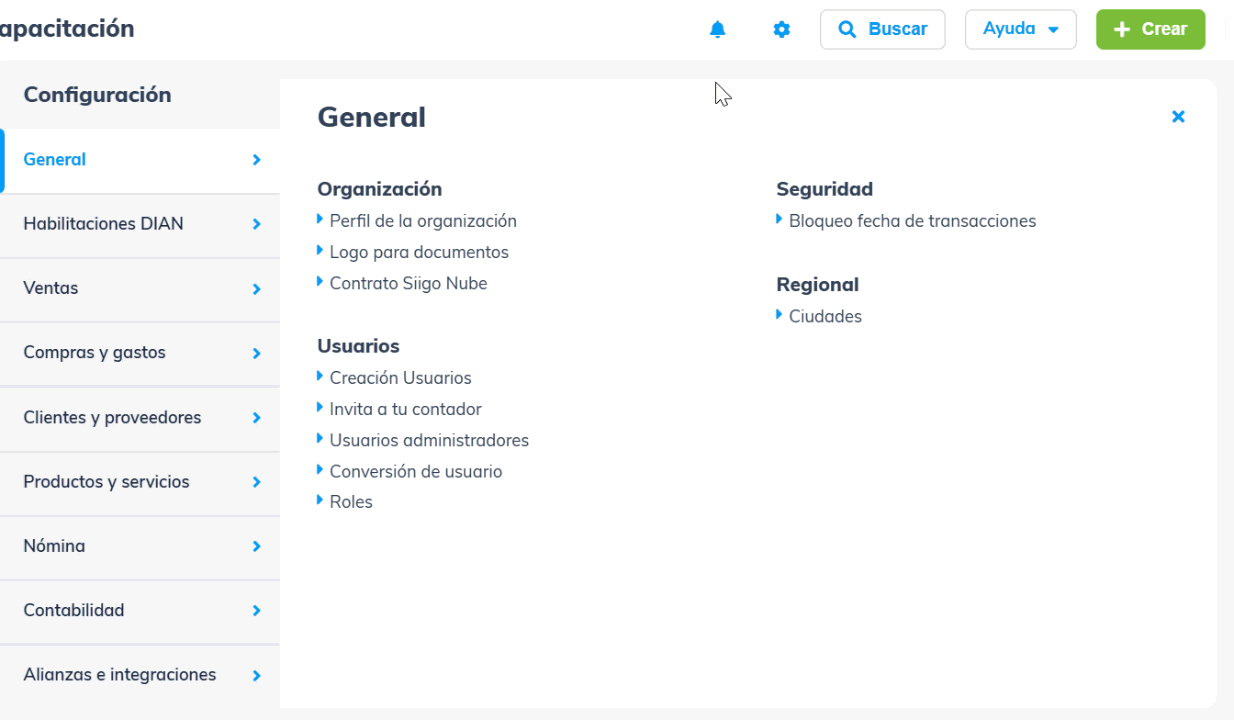Open the Roles configuration link
Screen dimensions: 1234x720
pos(350,502)
